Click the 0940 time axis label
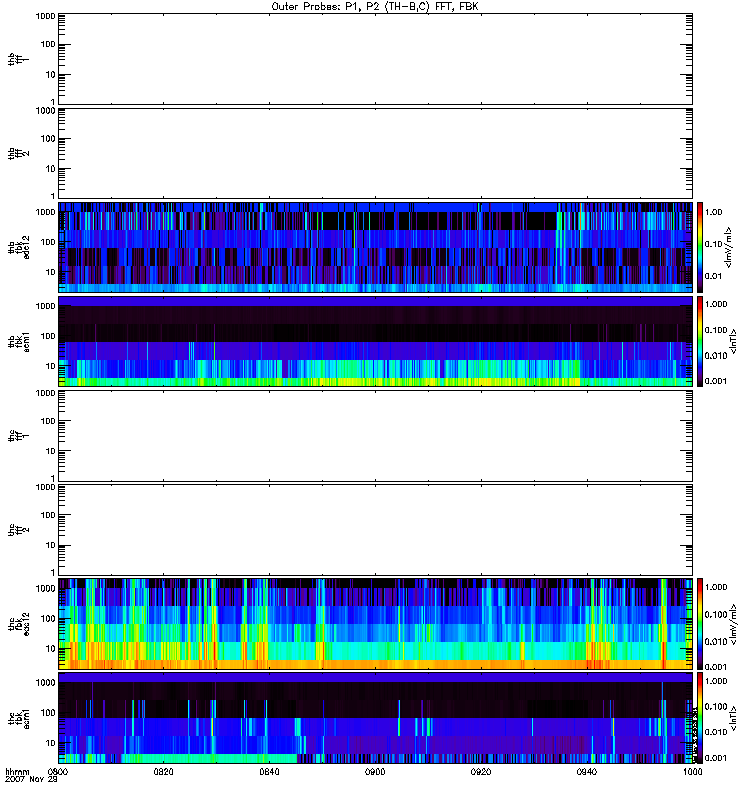Screen dimensions: 750x800 586,772
